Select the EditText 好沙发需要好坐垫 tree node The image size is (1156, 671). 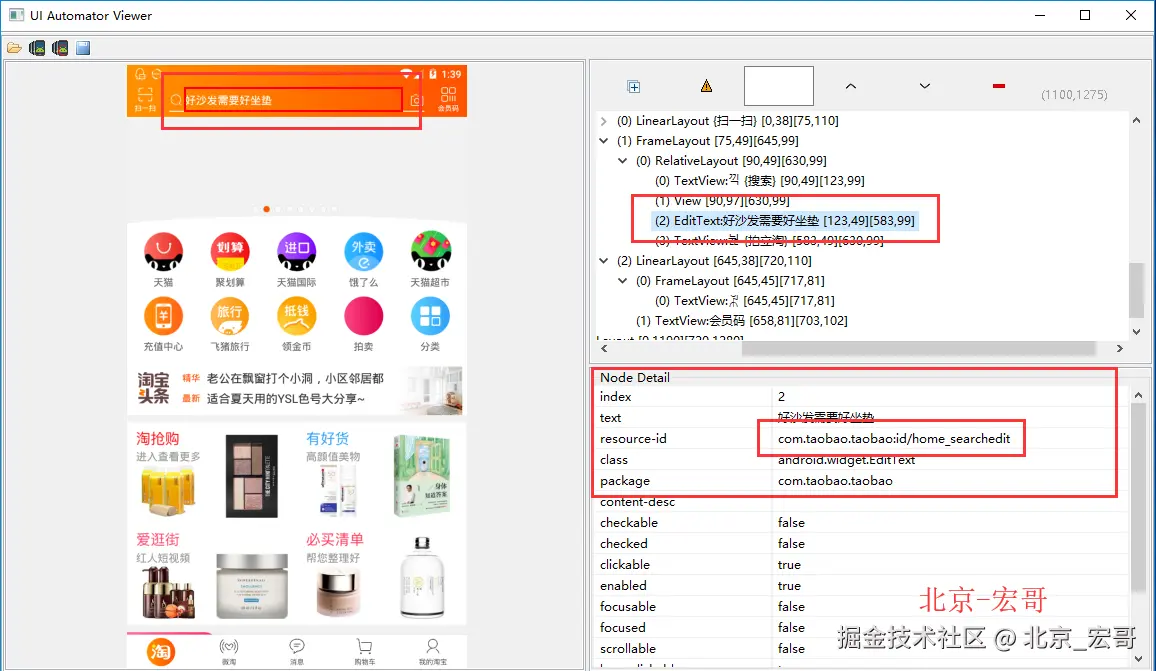(x=784, y=220)
